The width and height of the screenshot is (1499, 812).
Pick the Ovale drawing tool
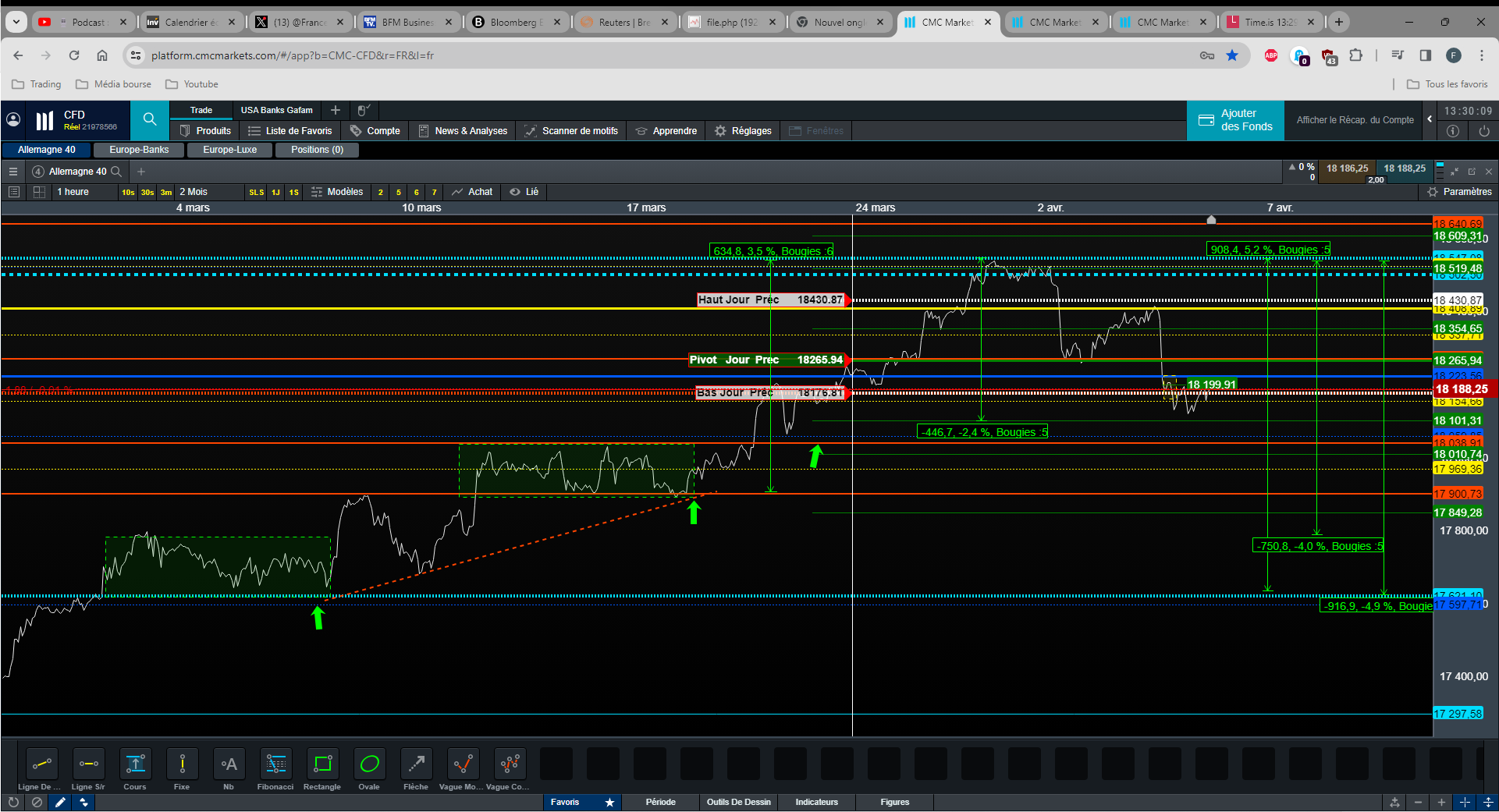tap(369, 764)
